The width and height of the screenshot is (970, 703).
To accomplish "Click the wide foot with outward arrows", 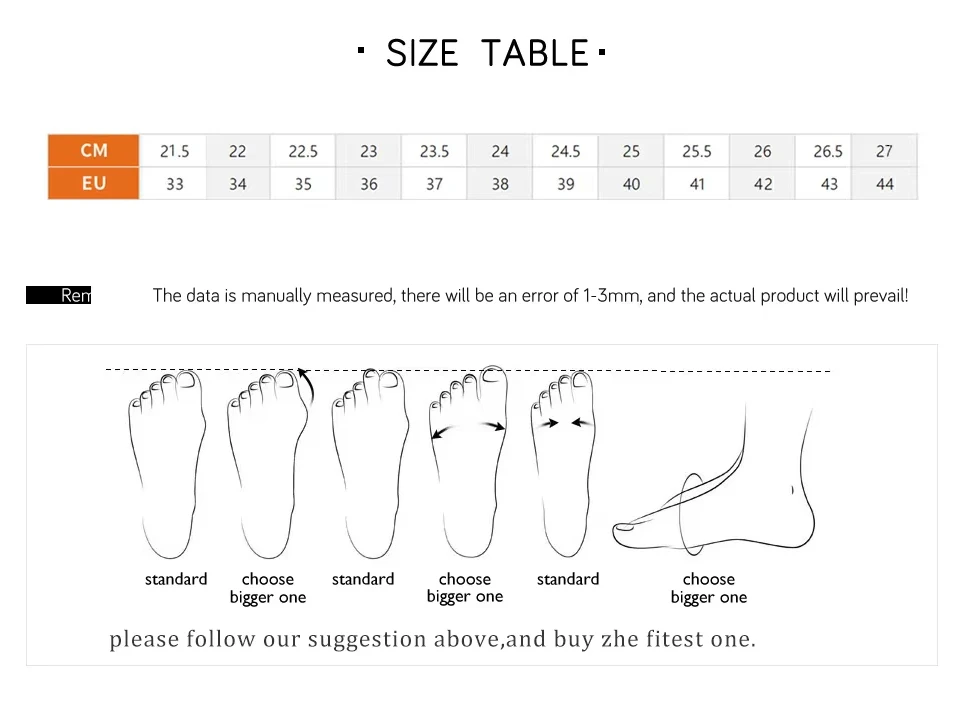I will 468,462.
